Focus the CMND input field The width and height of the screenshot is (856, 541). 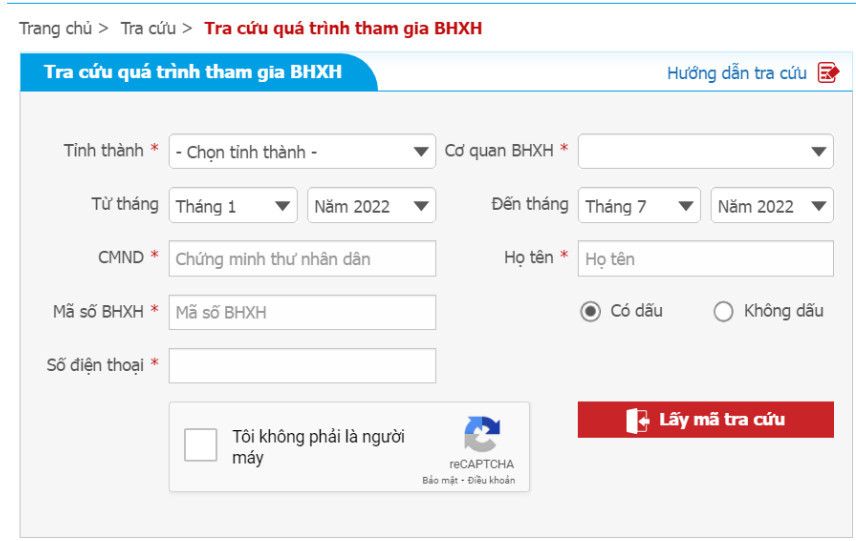(302, 258)
